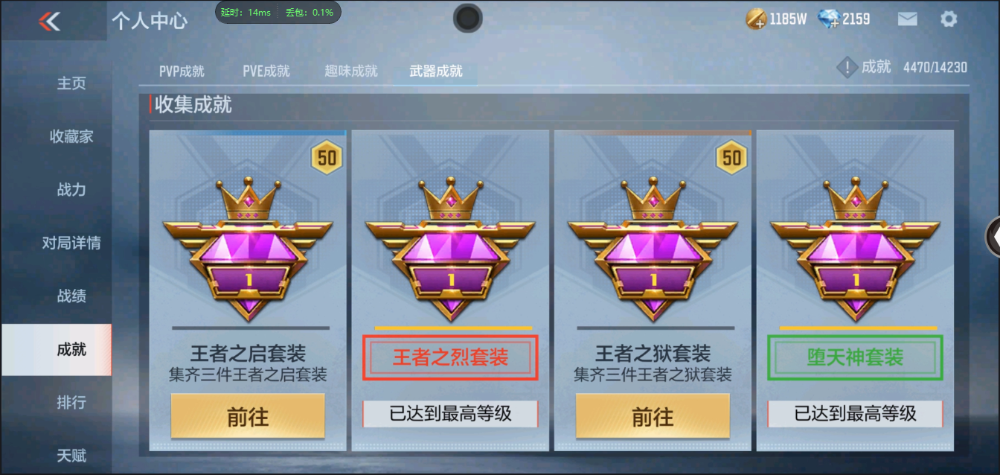Click the diamond currency add icon

click(828, 20)
